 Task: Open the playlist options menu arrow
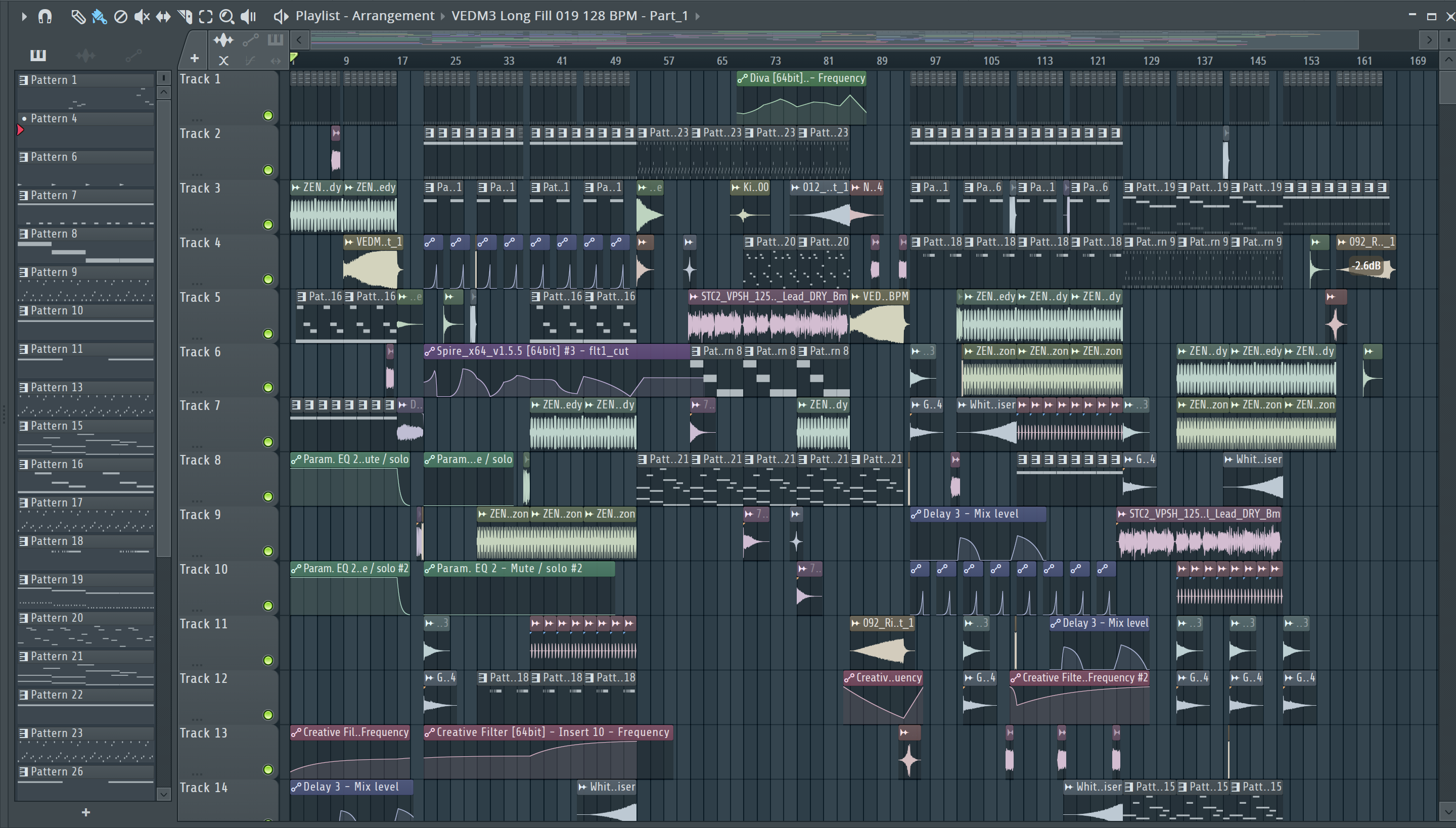[x=24, y=17]
